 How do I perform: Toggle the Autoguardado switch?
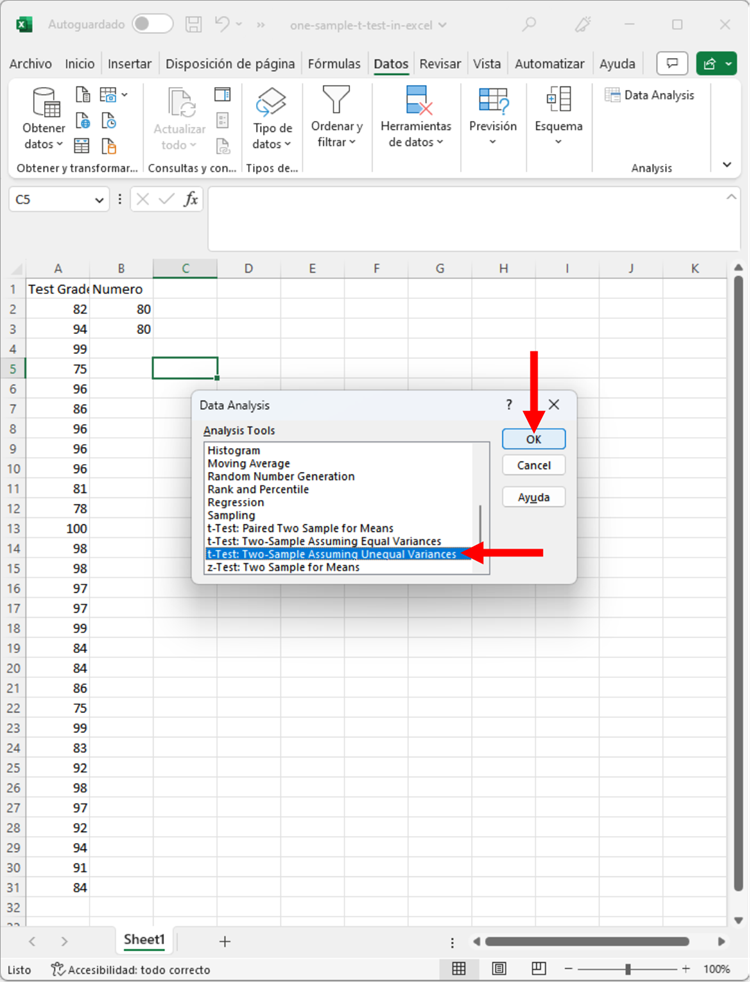(x=152, y=24)
